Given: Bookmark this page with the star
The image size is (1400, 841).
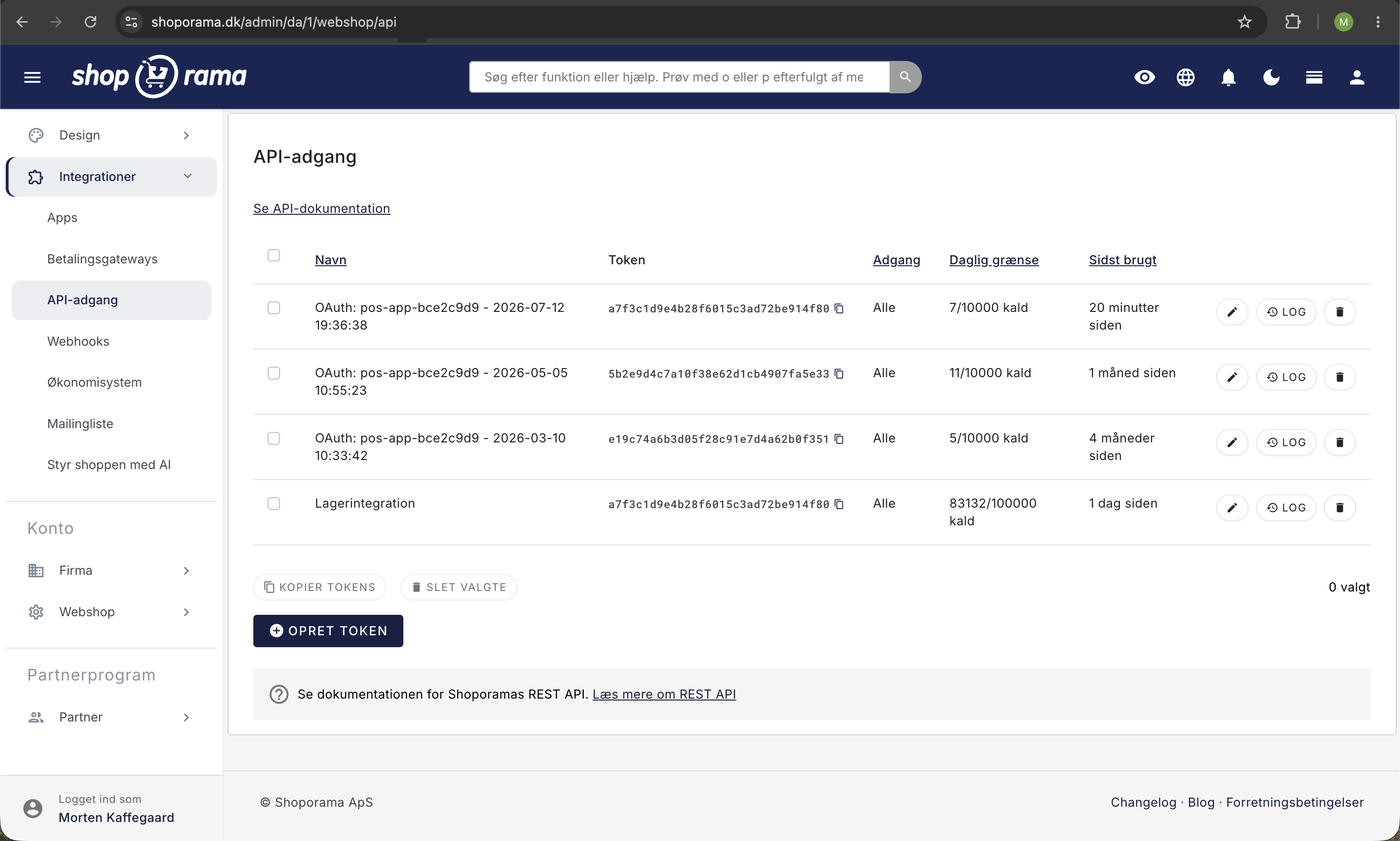Looking at the screenshot, I should pyautogui.click(x=1244, y=21).
